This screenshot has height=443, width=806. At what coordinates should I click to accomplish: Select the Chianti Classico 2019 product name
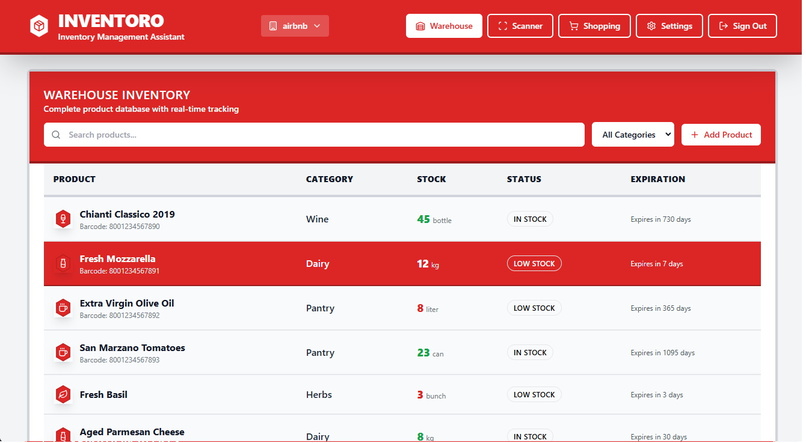127,214
